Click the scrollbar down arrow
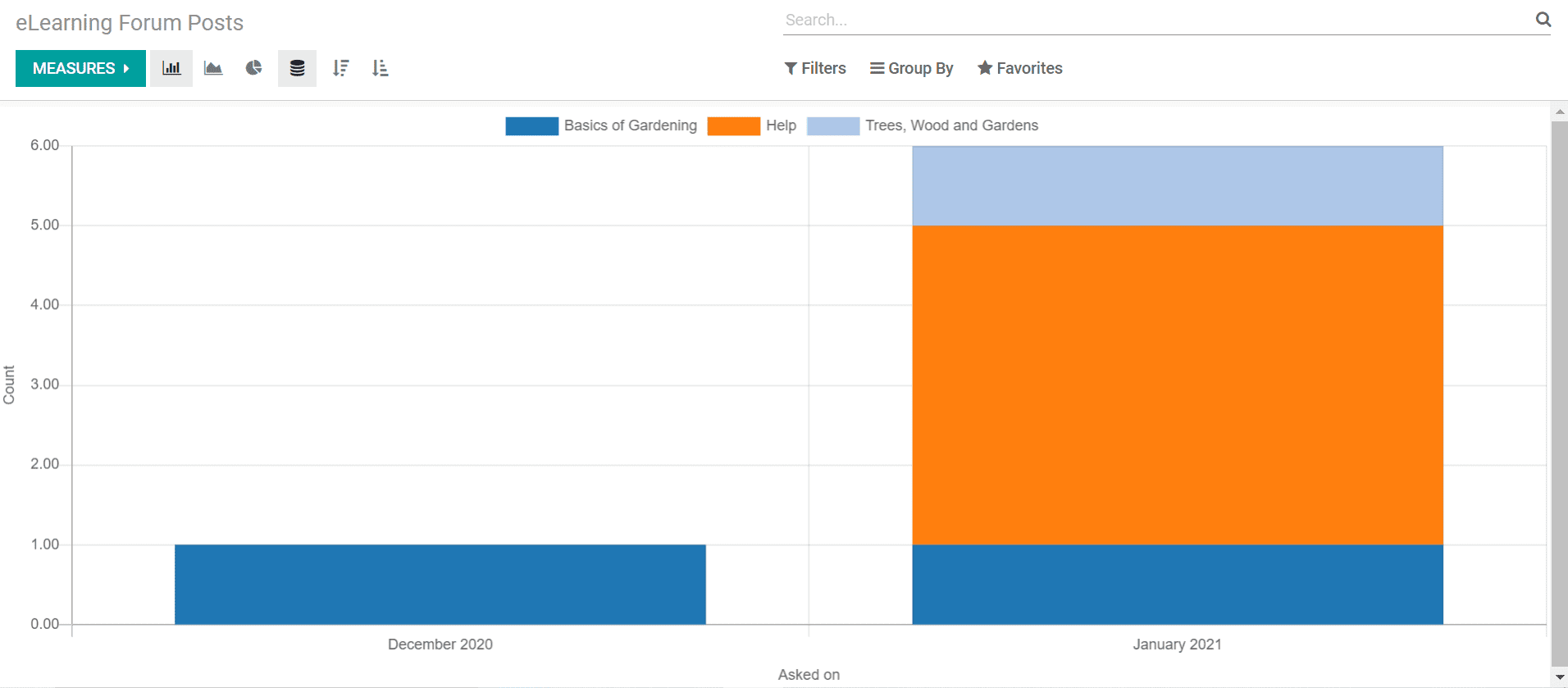The height and width of the screenshot is (688, 1568). click(1560, 677)
